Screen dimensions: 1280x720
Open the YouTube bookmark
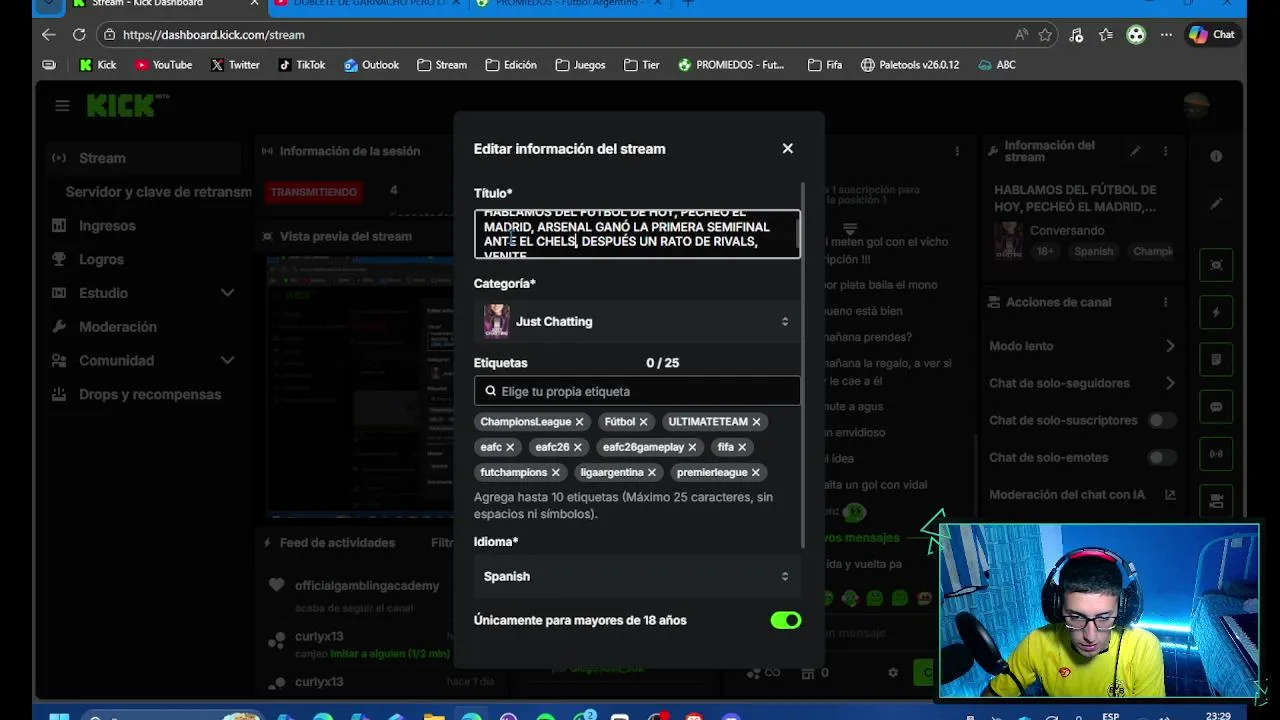click(x=163, y=65)
